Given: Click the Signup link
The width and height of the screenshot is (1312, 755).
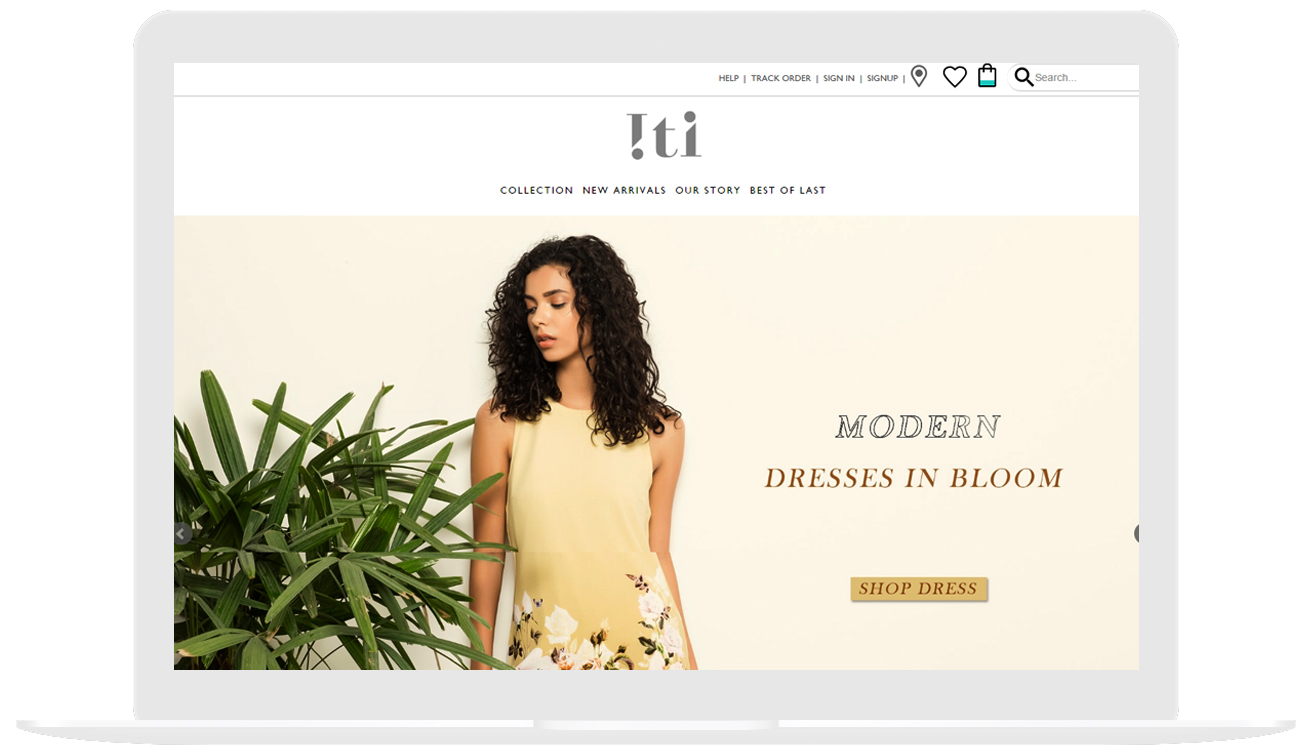Looking at the screenshot, I should 882,78.
